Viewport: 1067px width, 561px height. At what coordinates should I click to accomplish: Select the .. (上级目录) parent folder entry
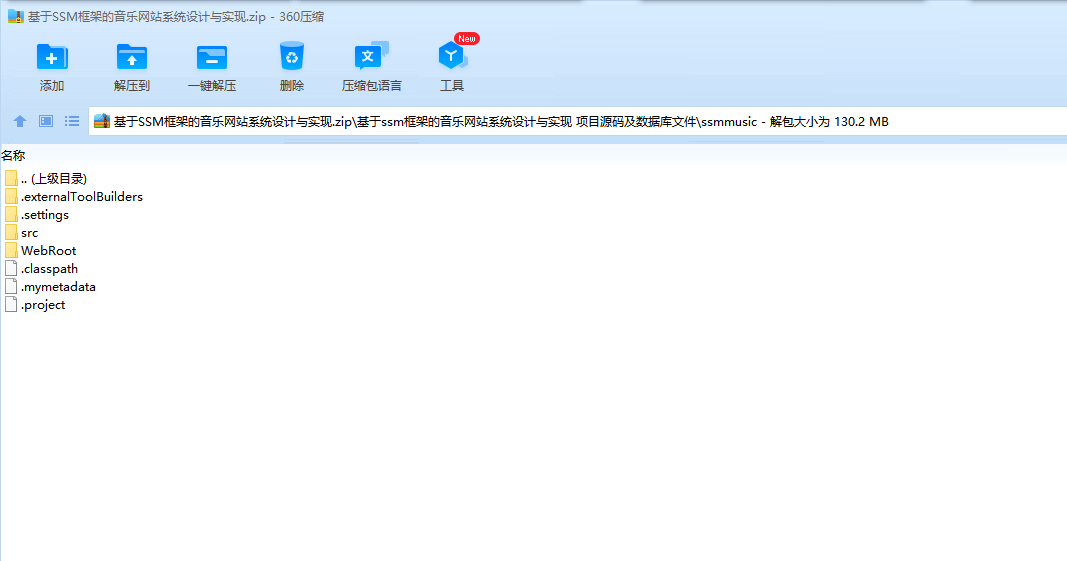(x=54, y=178)
